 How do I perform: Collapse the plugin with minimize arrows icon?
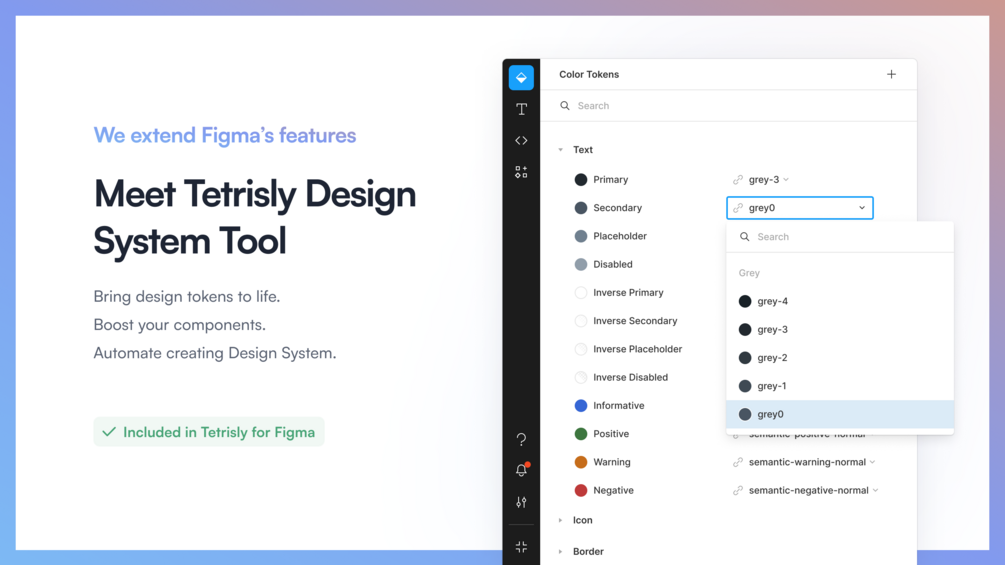(x=521, y=546)
